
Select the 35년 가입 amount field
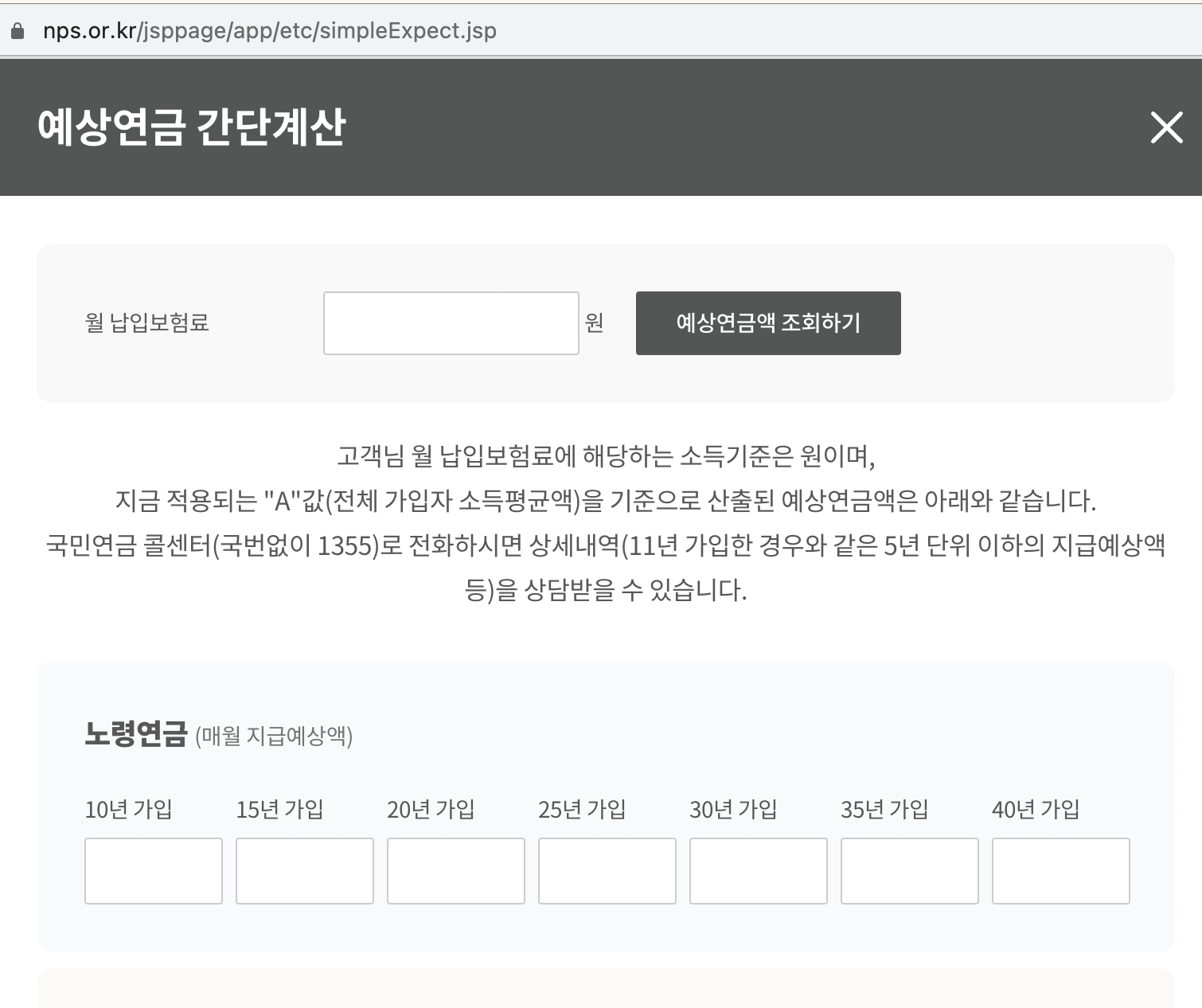908,871
